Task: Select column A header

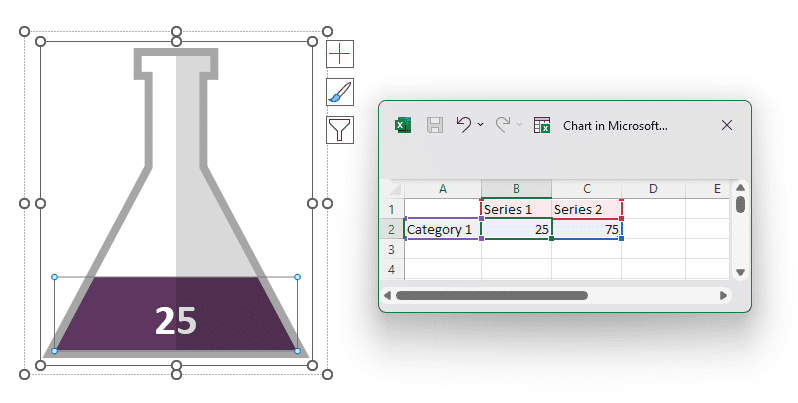Action: click(443, 189)
